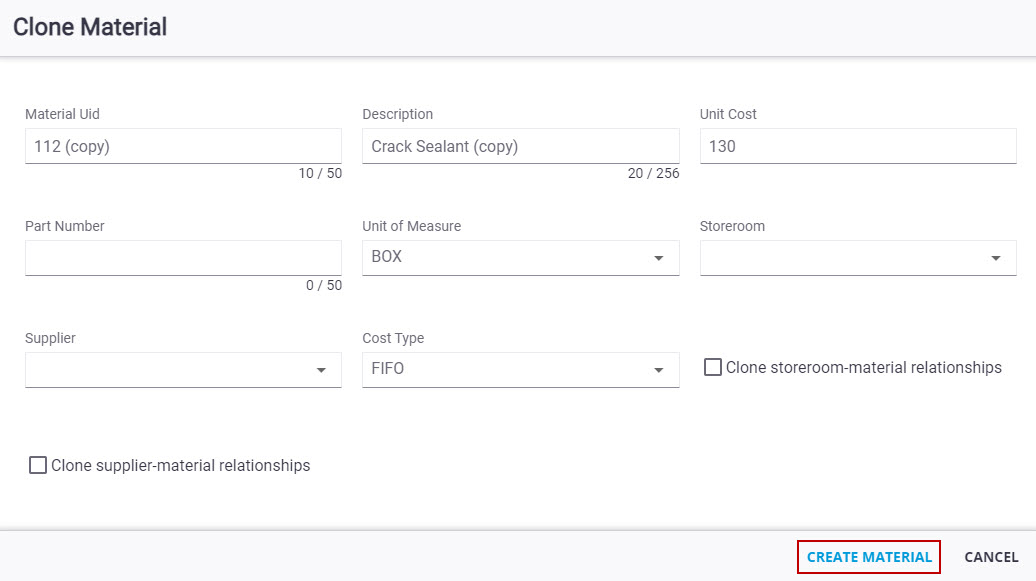Click the 'Clone storeroom-material relationships' label text
The height and width of the screenshot is (581, 1036).
pyautogui.click(x=863, y=368)
